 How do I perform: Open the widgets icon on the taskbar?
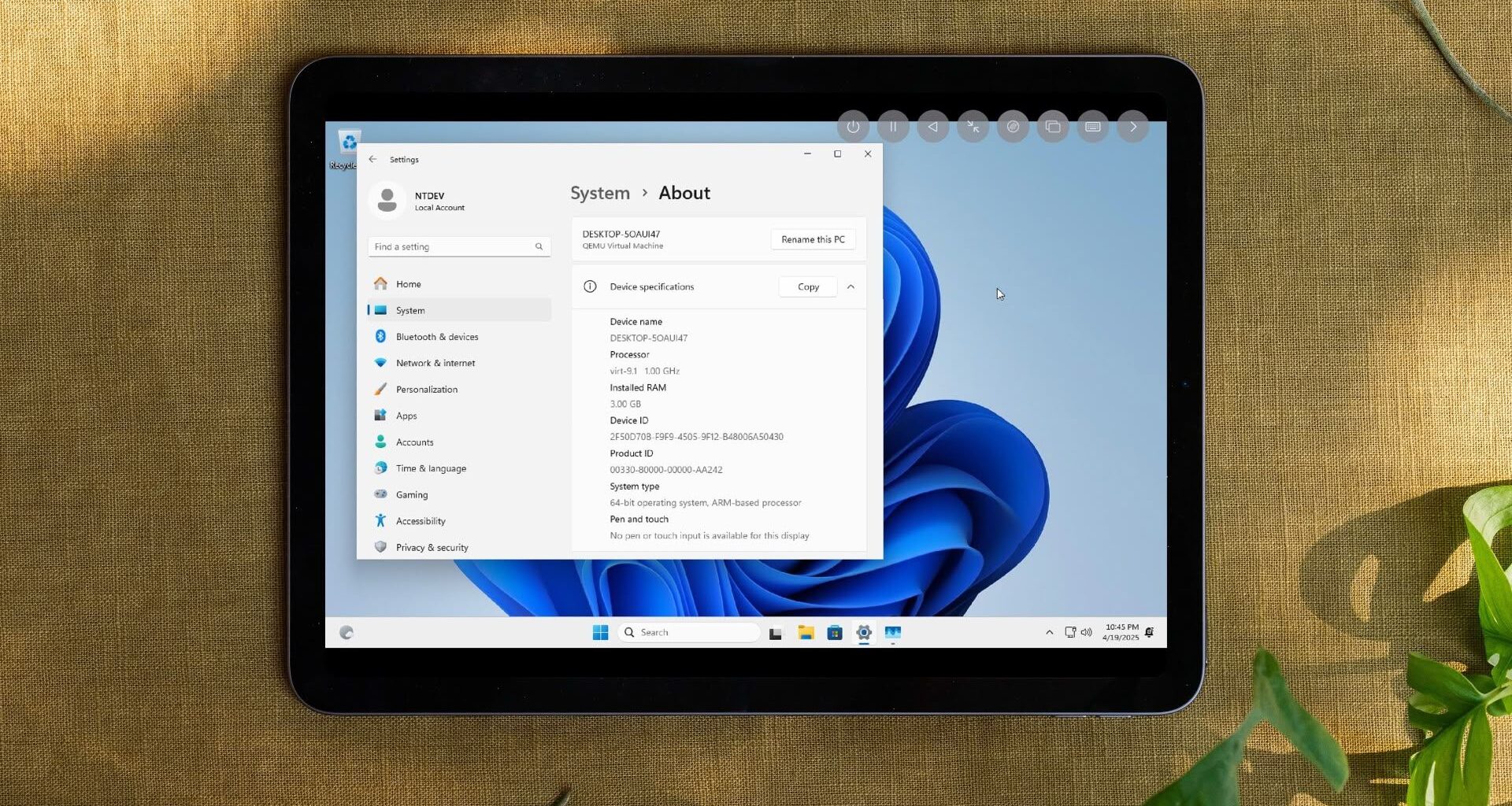[346, 632]
